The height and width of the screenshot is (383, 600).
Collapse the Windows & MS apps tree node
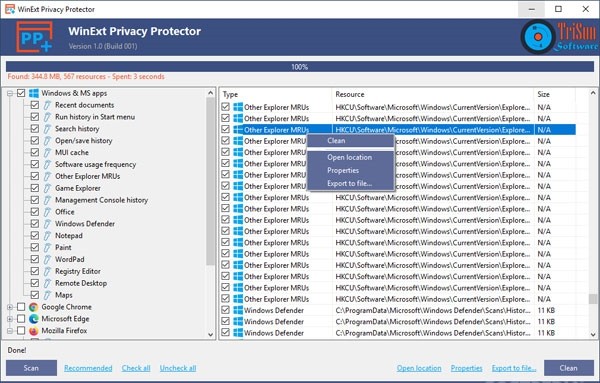click(x=10, y=93)
